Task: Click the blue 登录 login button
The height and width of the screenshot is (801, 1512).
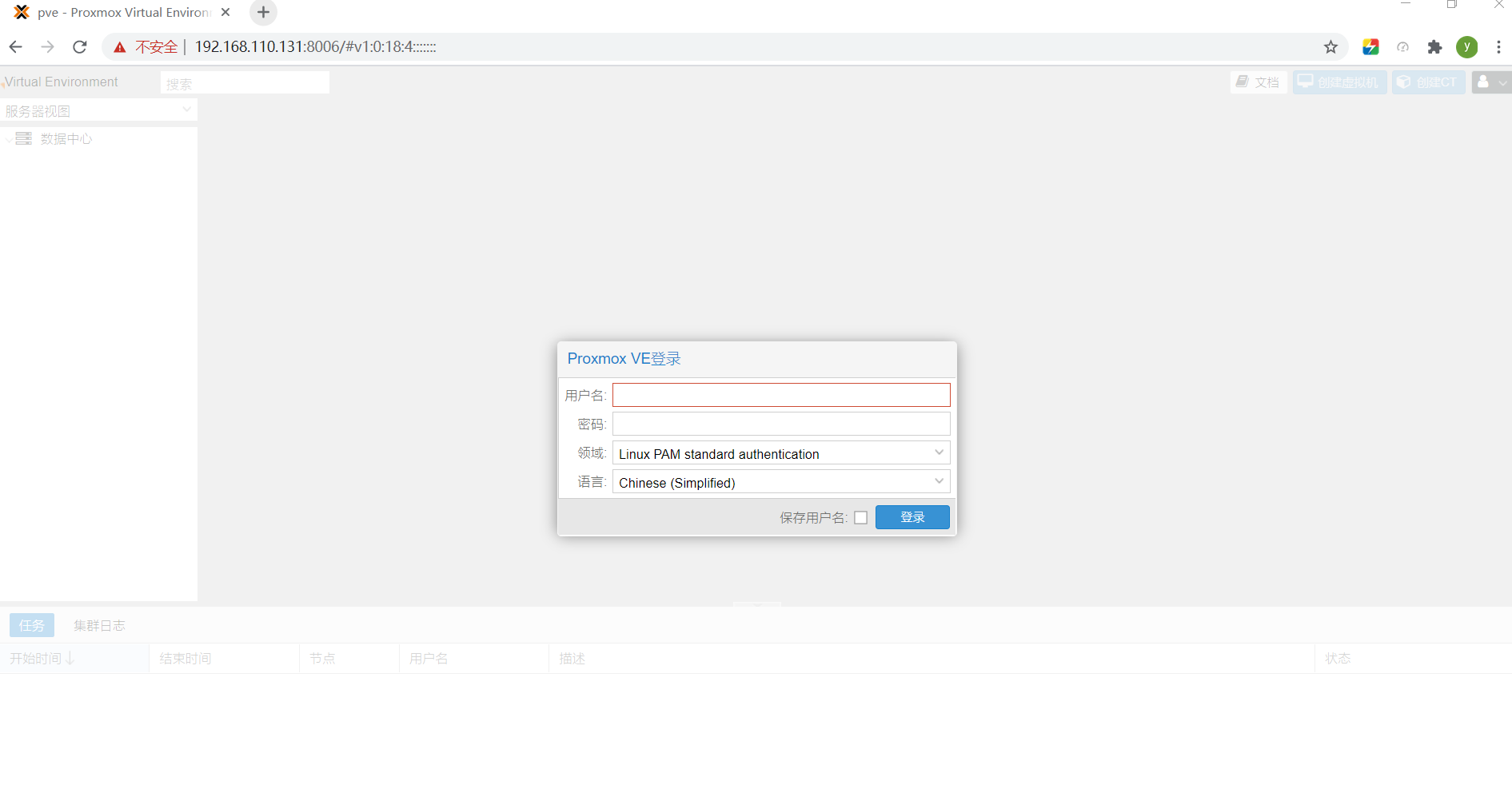Action: pyautogui.click(x=912, y=517)
